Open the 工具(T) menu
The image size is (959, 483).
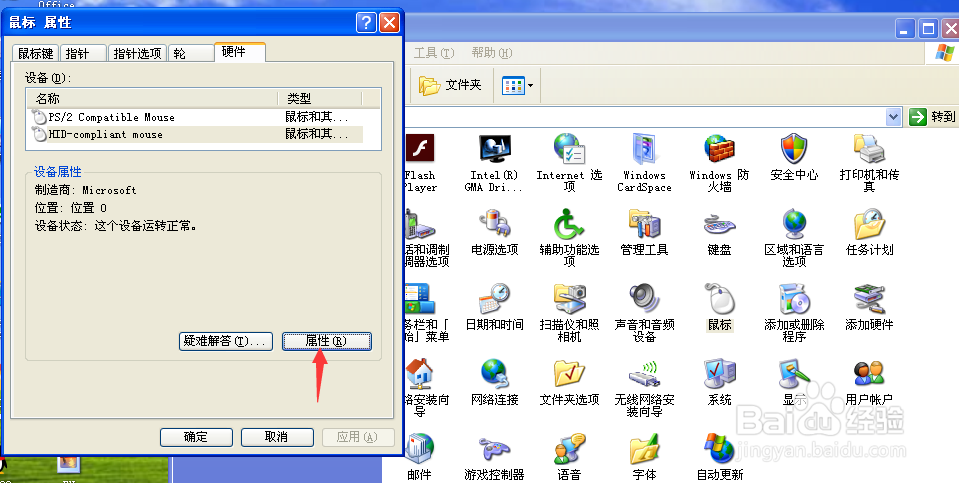pos(434,53)
